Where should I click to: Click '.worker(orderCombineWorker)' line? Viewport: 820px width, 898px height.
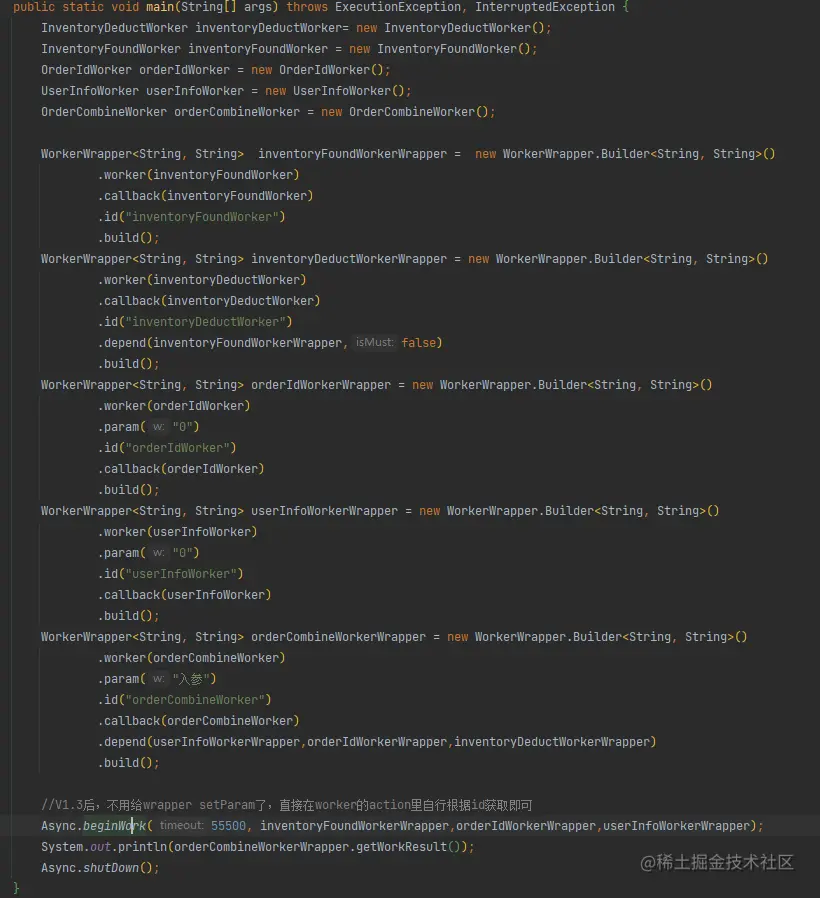click(x=191, y=658)
